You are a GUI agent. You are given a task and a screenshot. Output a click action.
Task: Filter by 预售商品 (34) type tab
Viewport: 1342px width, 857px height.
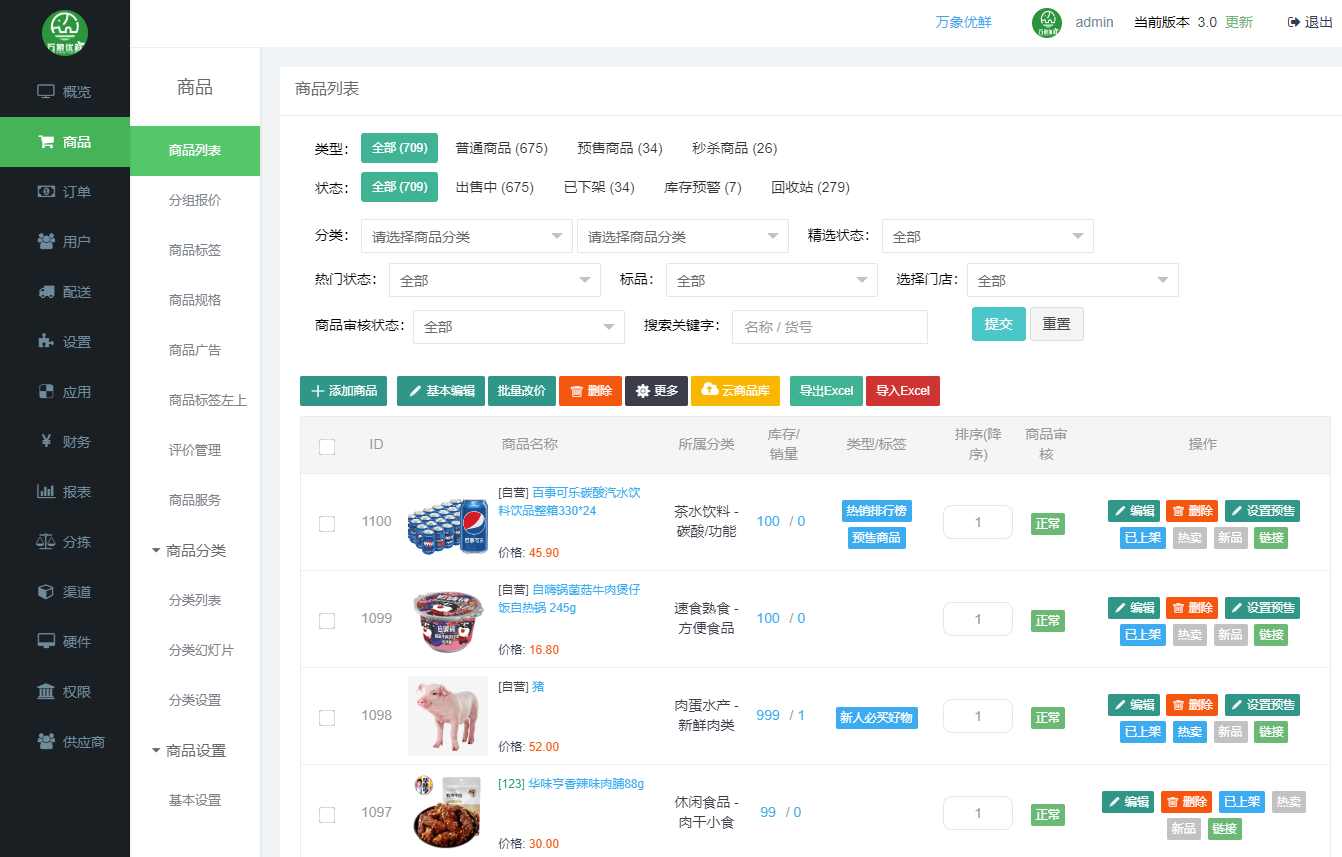[x=619, y=148]
